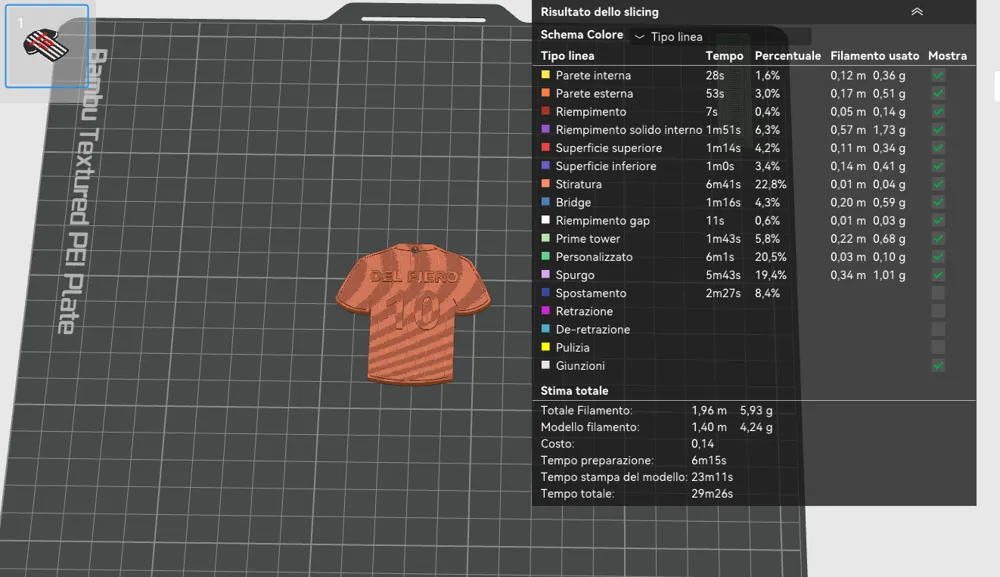
Task: Click the Giunzioni white swatch
Action: click(545, 365)
